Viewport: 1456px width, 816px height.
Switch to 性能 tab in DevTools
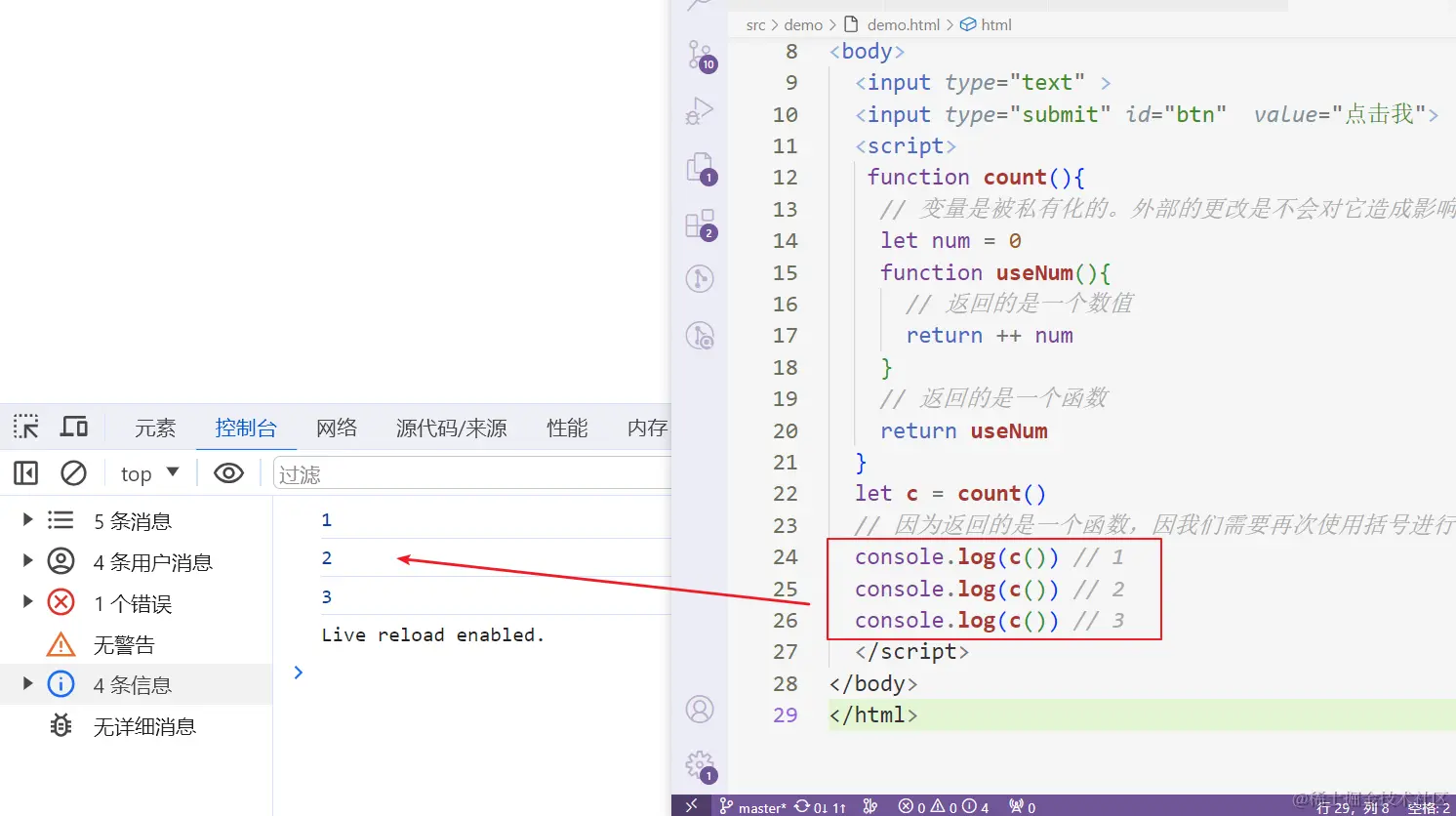pyautogui.click(x=567, y=428)
